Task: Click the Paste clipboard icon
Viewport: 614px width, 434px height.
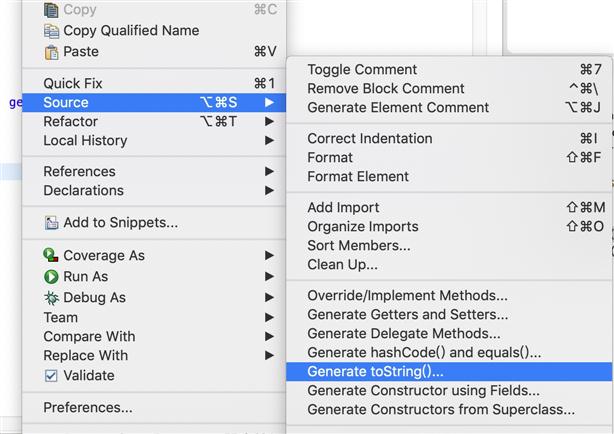Action: click(51, 52)
